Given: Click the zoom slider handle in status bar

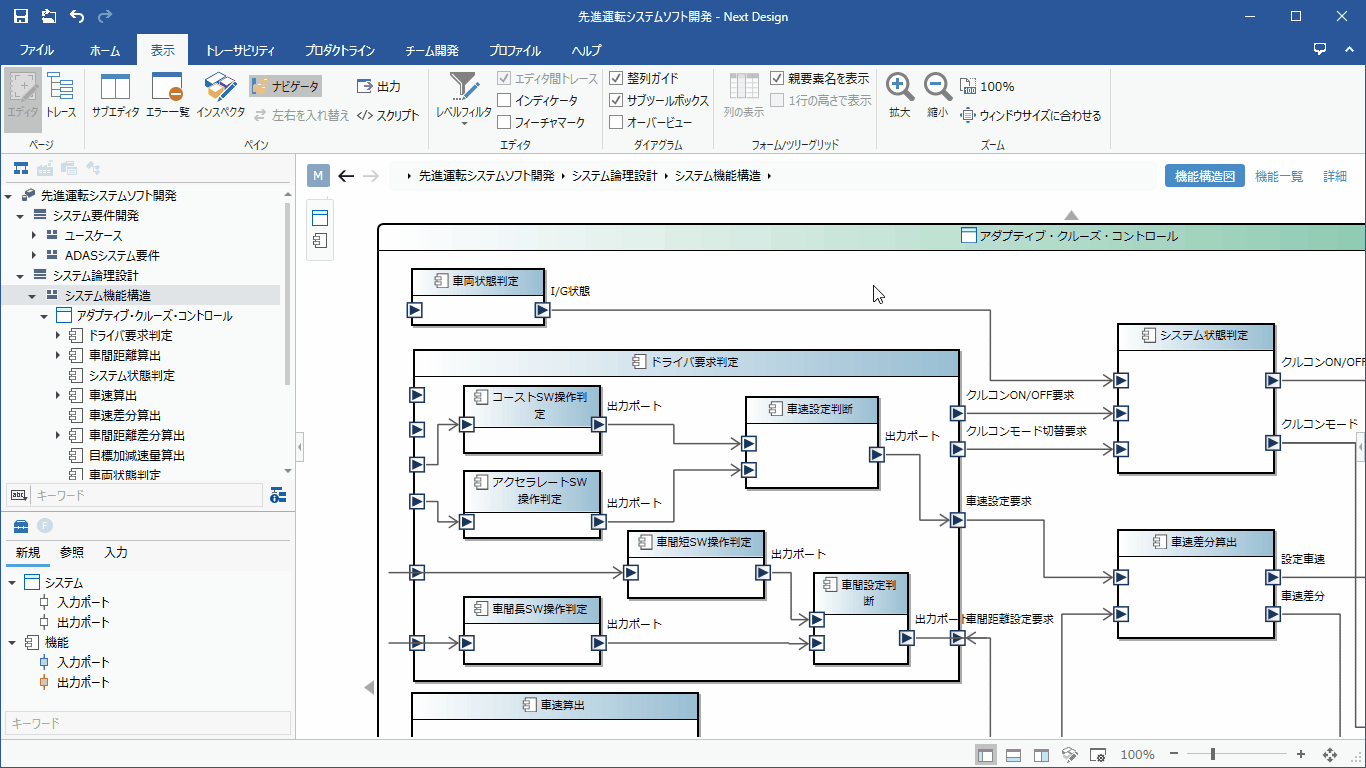Looking at the screenshot, I should point(1214,755).
